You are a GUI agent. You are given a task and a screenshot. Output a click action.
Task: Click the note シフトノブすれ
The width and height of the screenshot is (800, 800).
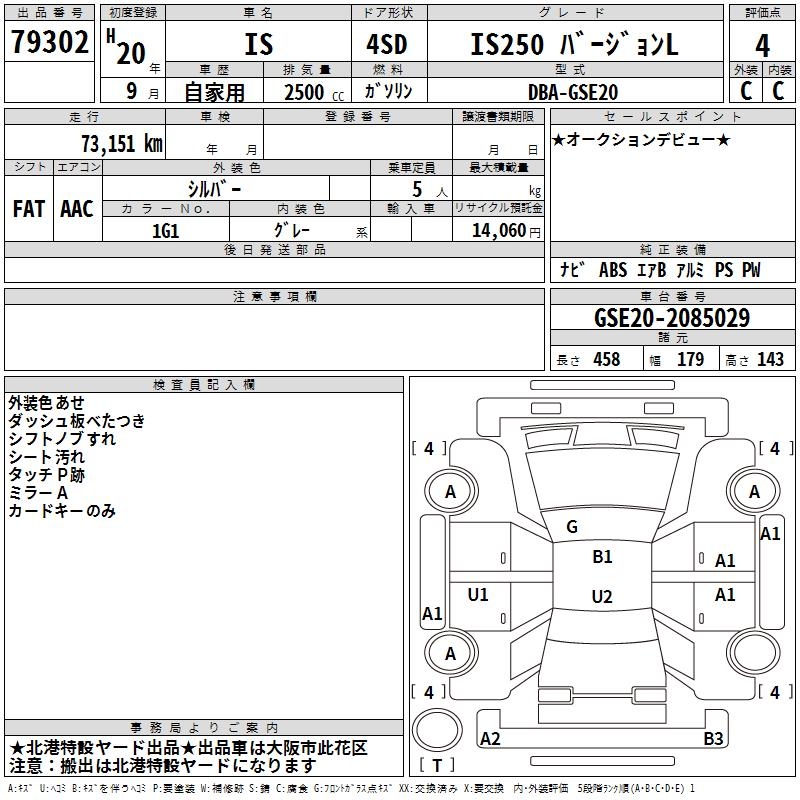click(62, 438)
